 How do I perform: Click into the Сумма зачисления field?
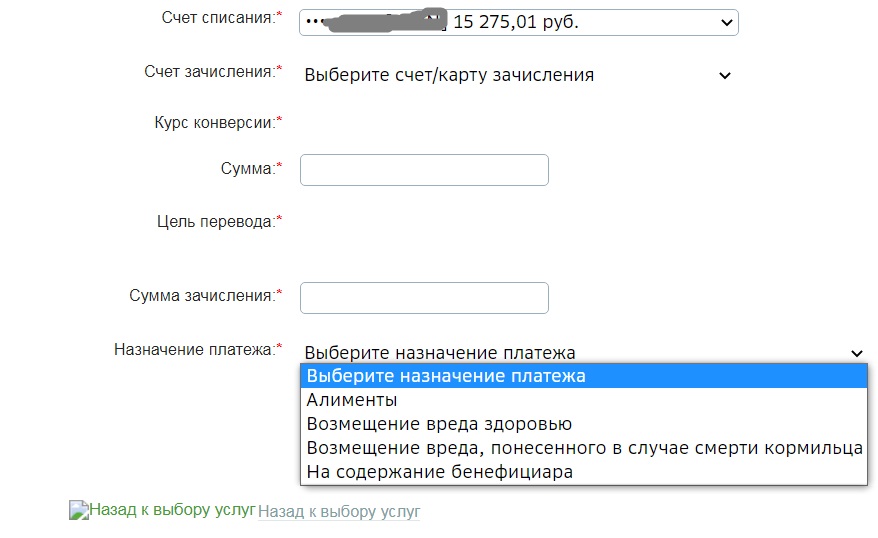(424, 298)
